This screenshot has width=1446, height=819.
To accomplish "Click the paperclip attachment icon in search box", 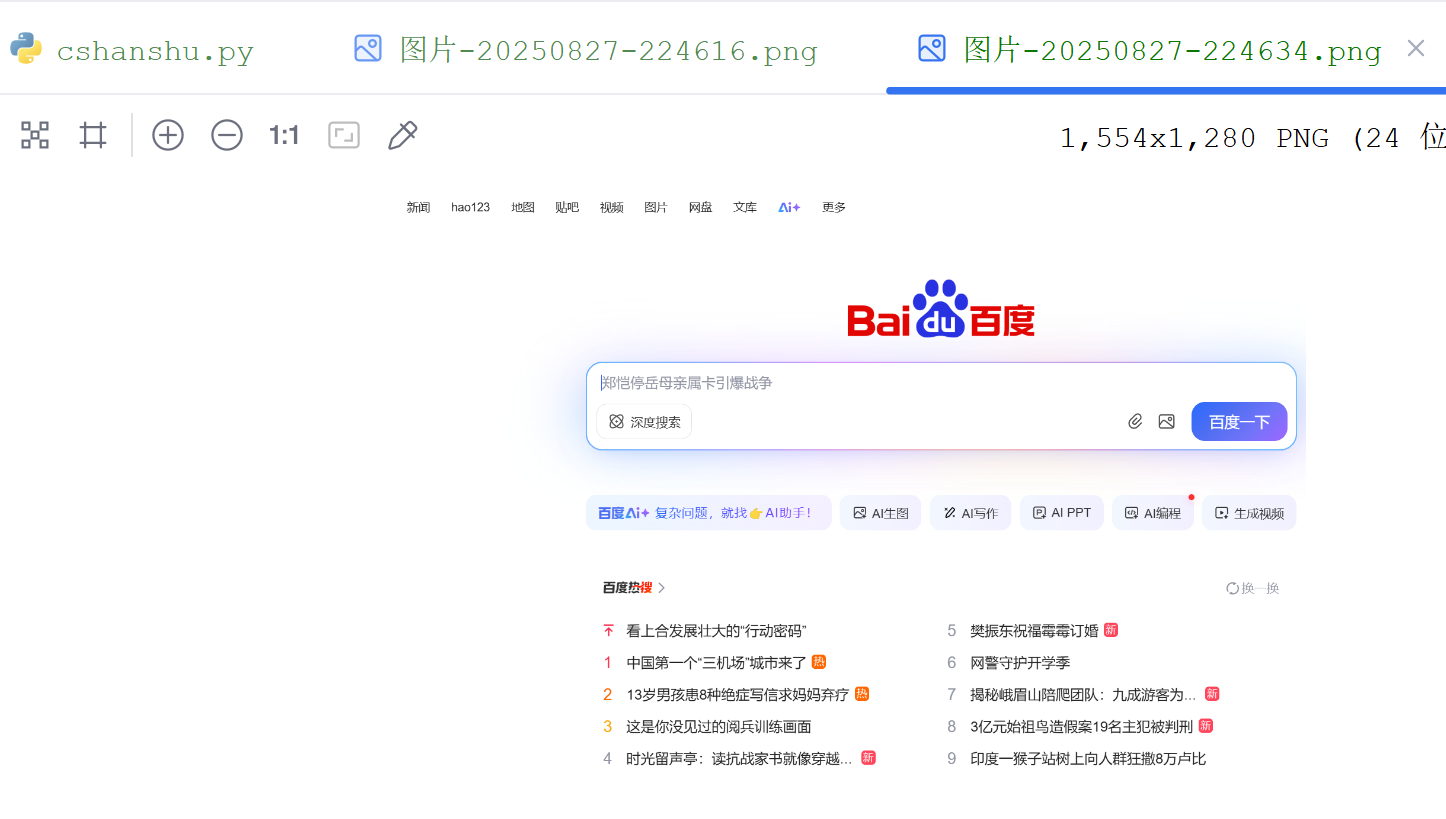I will pyautogui.click(x=1135, y=422).
